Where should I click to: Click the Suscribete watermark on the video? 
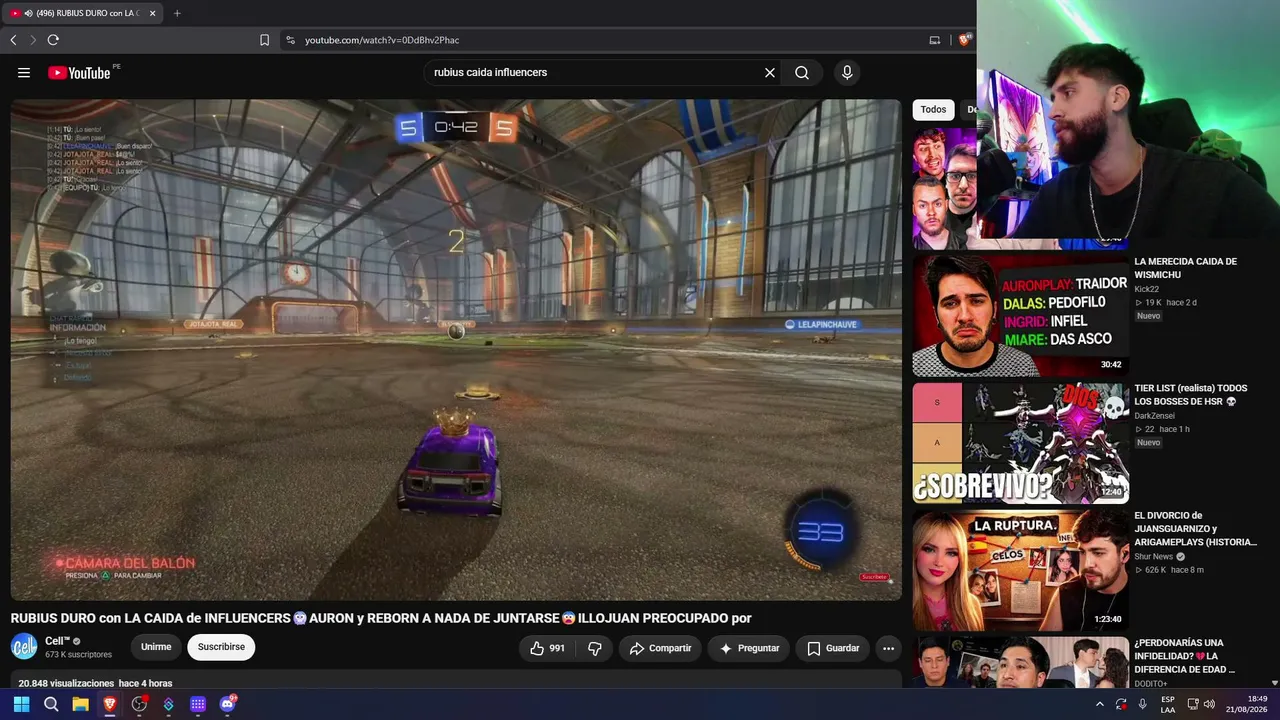point(874,577)
